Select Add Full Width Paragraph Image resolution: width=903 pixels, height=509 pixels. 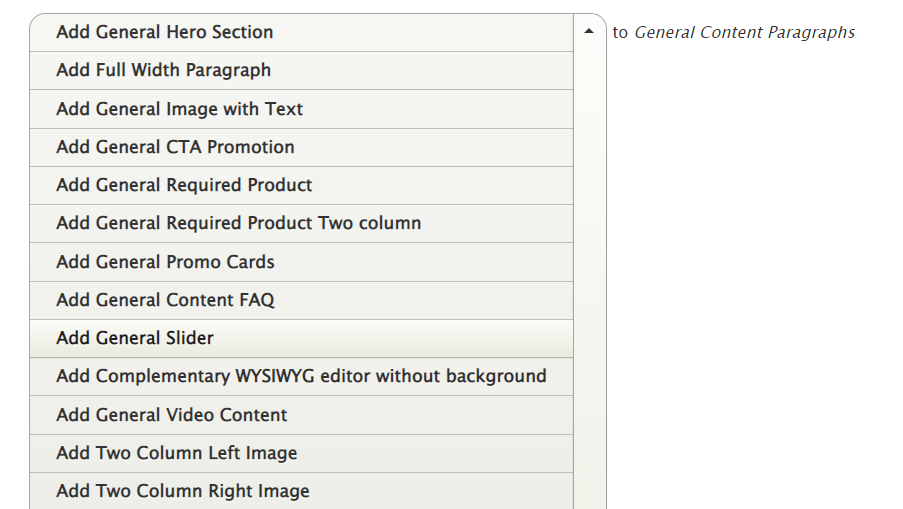pyautogui.click(x=164, y=70)
